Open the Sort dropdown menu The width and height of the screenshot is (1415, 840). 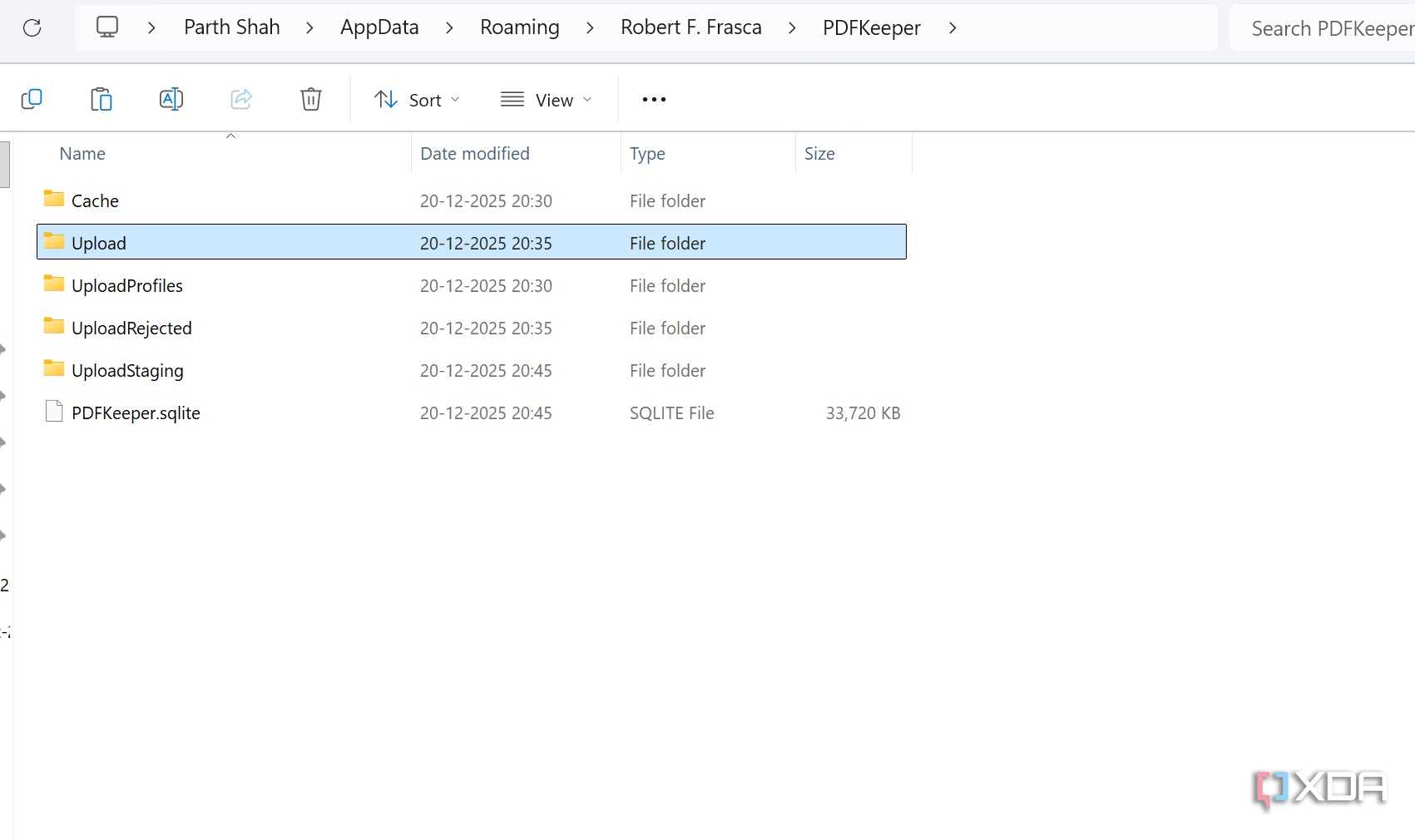point(417,100)
